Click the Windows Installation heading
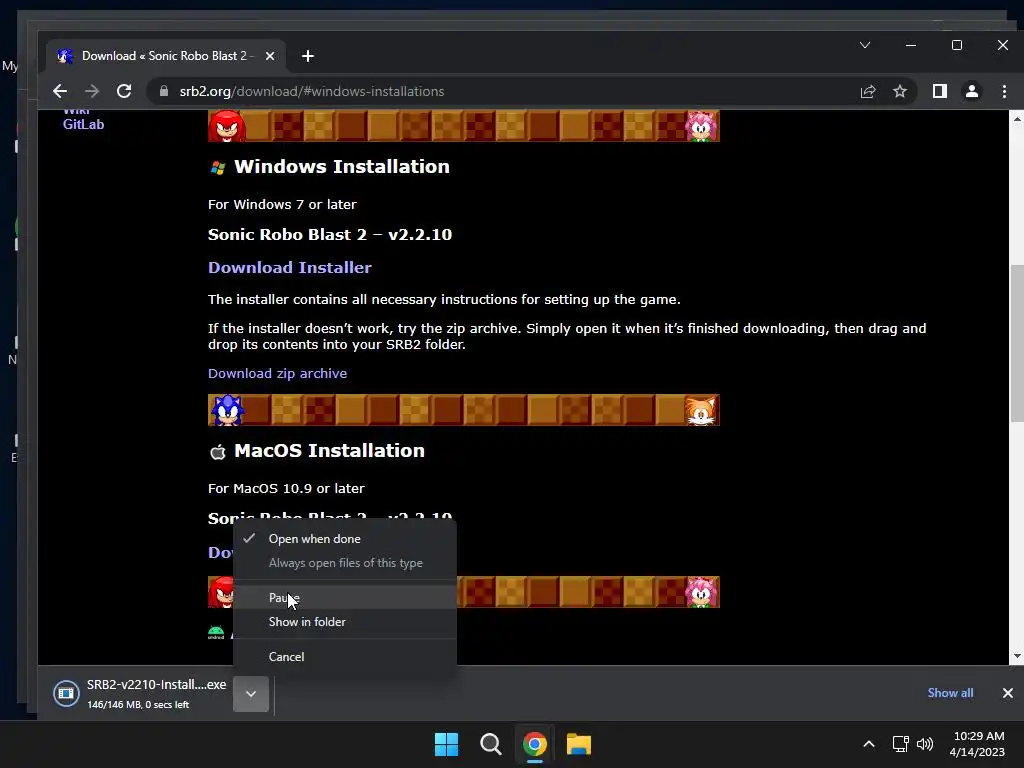This screenshot has width=1024, height=768. click(x=342, y=167)
